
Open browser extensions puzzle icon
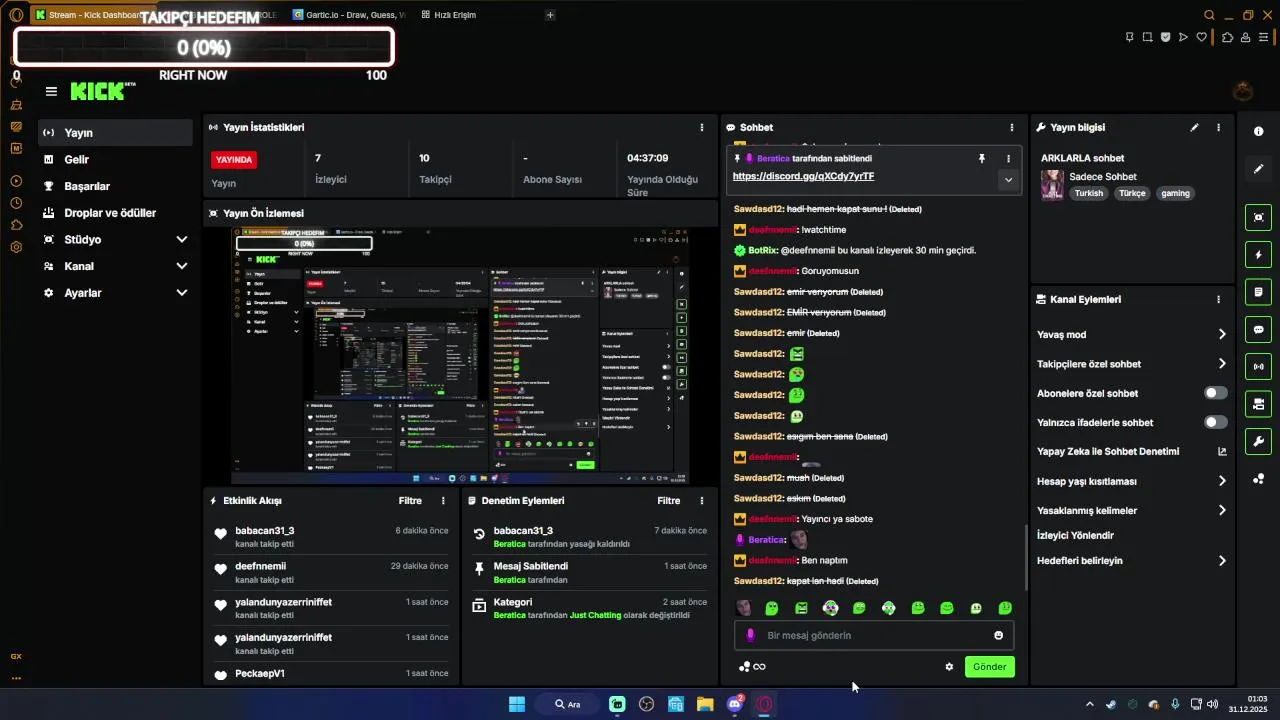click(1228, 37)
